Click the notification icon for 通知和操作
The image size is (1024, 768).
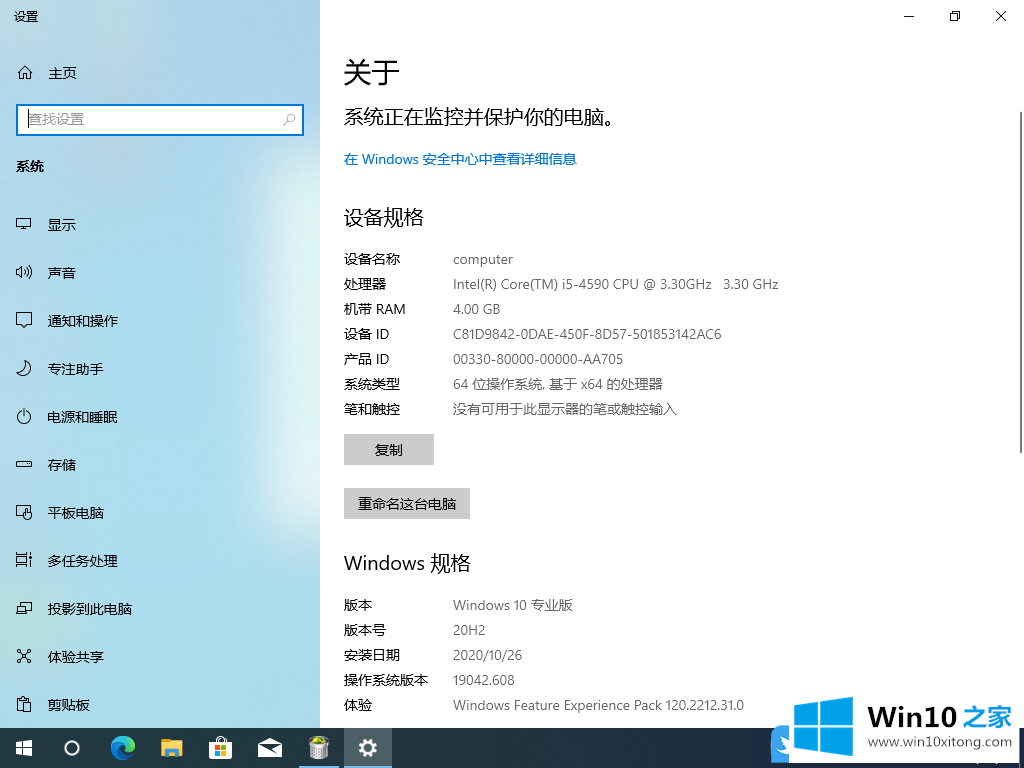click(24, 321)
